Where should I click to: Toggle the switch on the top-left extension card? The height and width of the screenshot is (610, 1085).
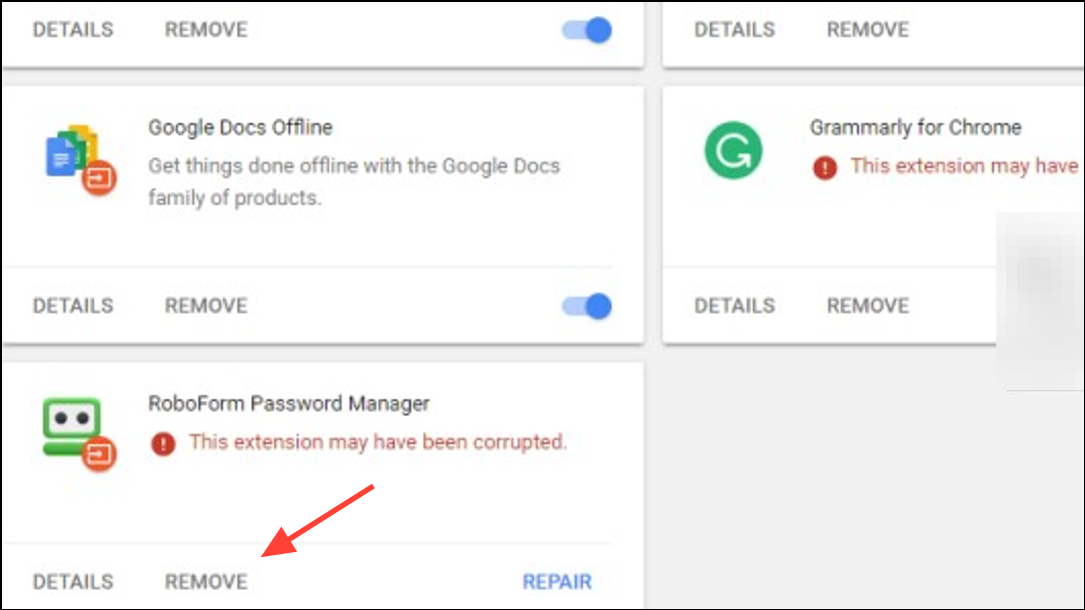tap(587, 30)
